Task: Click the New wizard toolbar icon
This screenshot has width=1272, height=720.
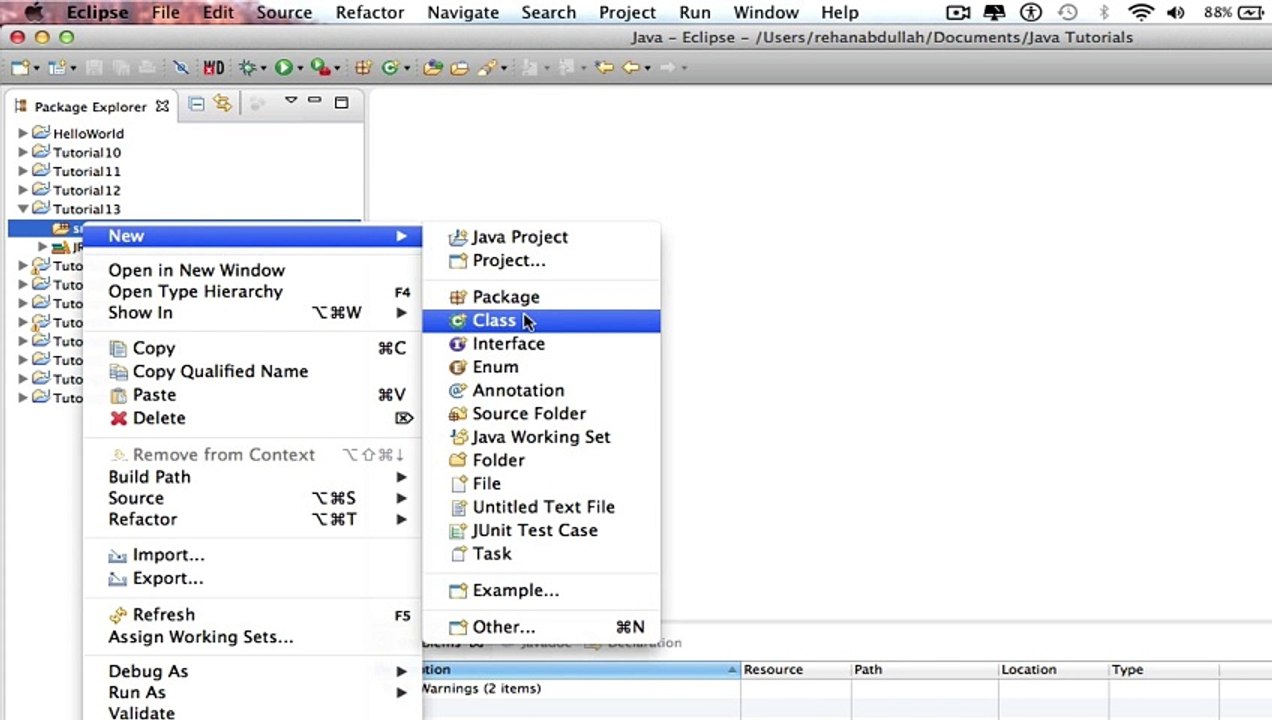Action: pos(20,67)
